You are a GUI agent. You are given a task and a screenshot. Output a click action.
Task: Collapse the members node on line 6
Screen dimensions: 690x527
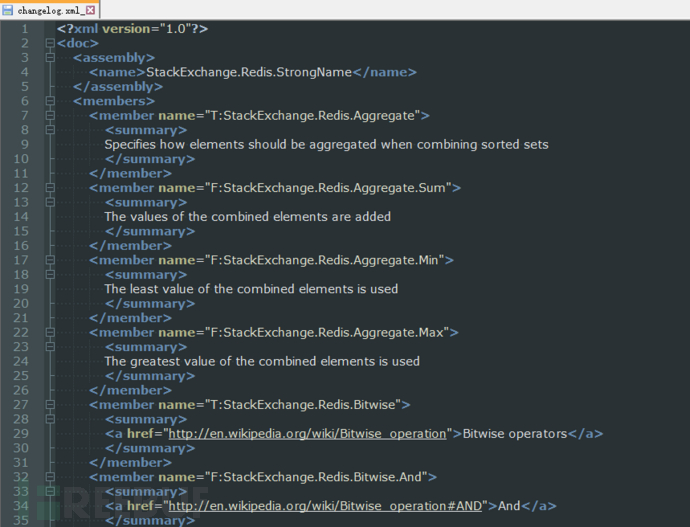50,101
